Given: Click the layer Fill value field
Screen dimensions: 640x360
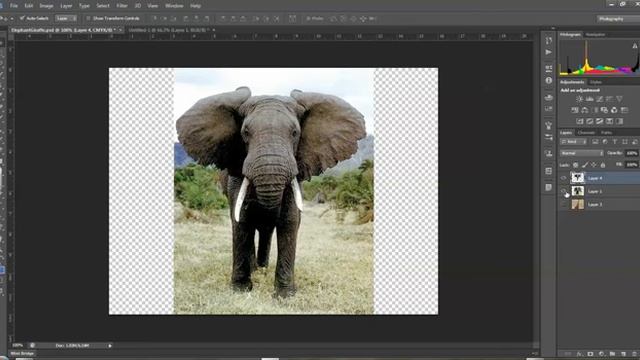Looking at the screenshot, I should click(632, 165).
